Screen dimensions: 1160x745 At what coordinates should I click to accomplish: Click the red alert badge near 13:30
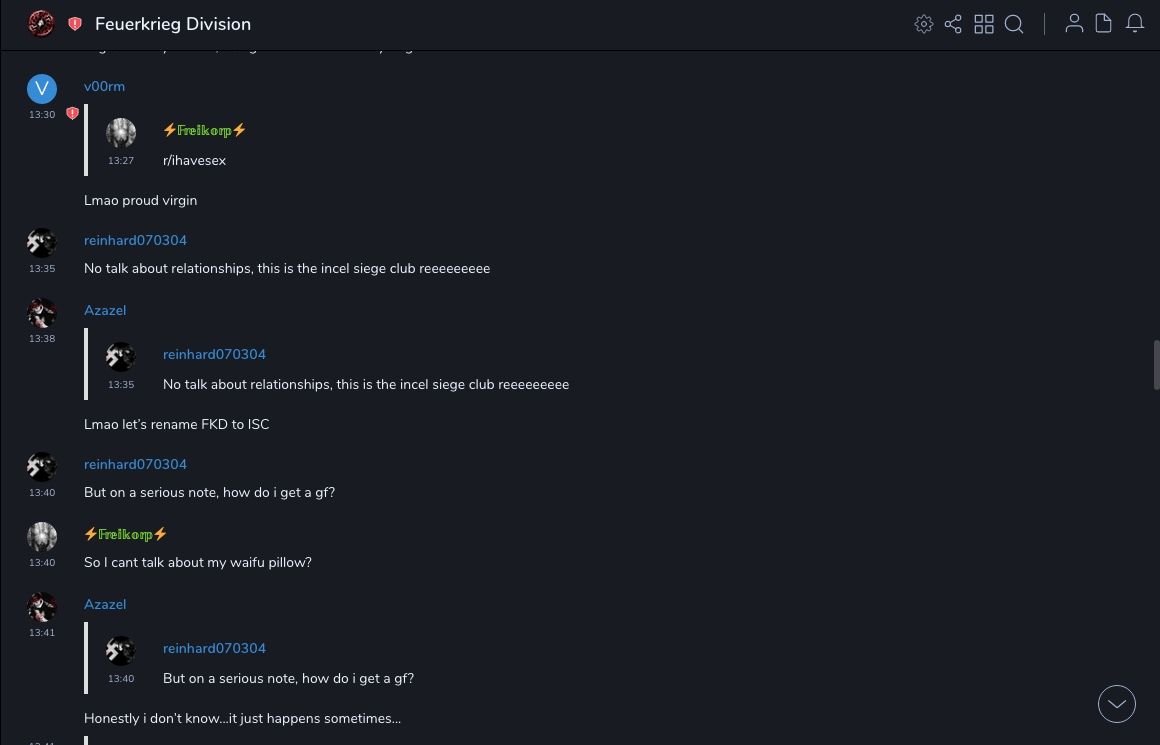point(72,114)
